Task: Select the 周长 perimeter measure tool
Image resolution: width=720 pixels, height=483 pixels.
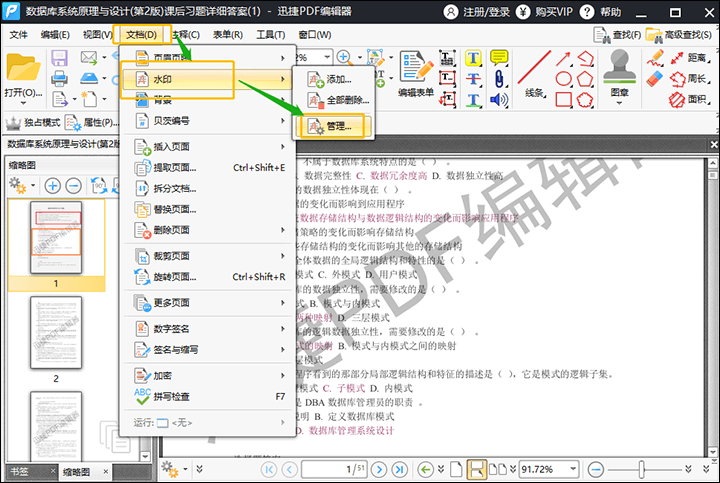Action: coord(690,79)
